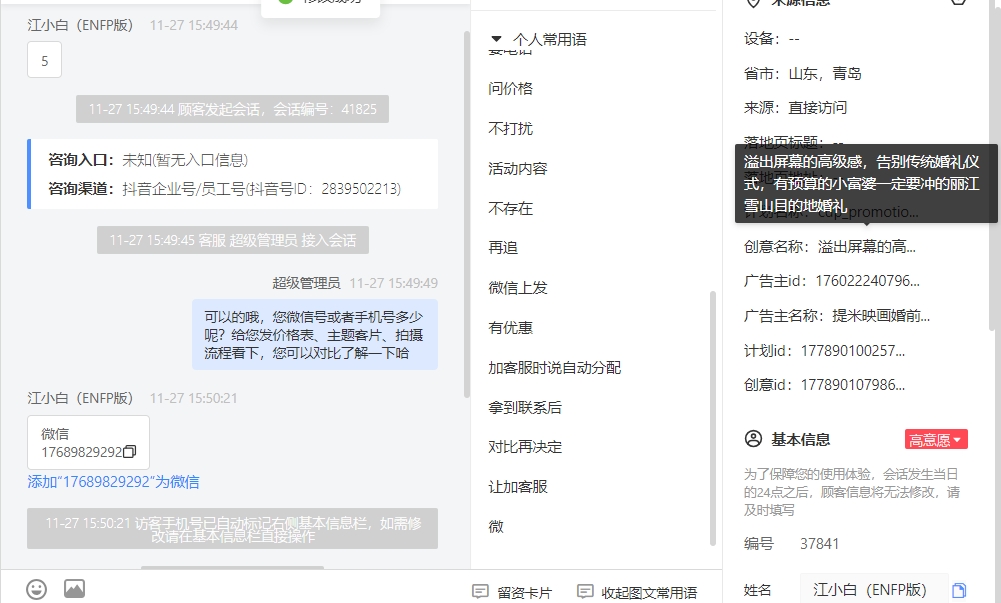1001x603 pixels.
Task: Click the 超级管理员 sender name
Action: (x=306, y=283)
